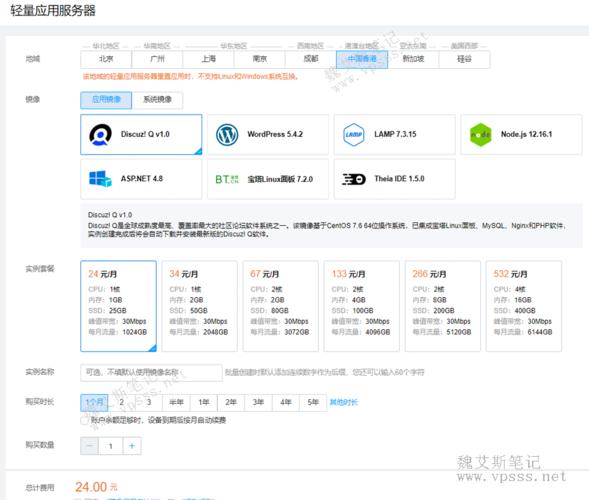Click the WordPress 5.4.2 logo icon
This screenshot has width=589, height=500.
click(227, 134)
